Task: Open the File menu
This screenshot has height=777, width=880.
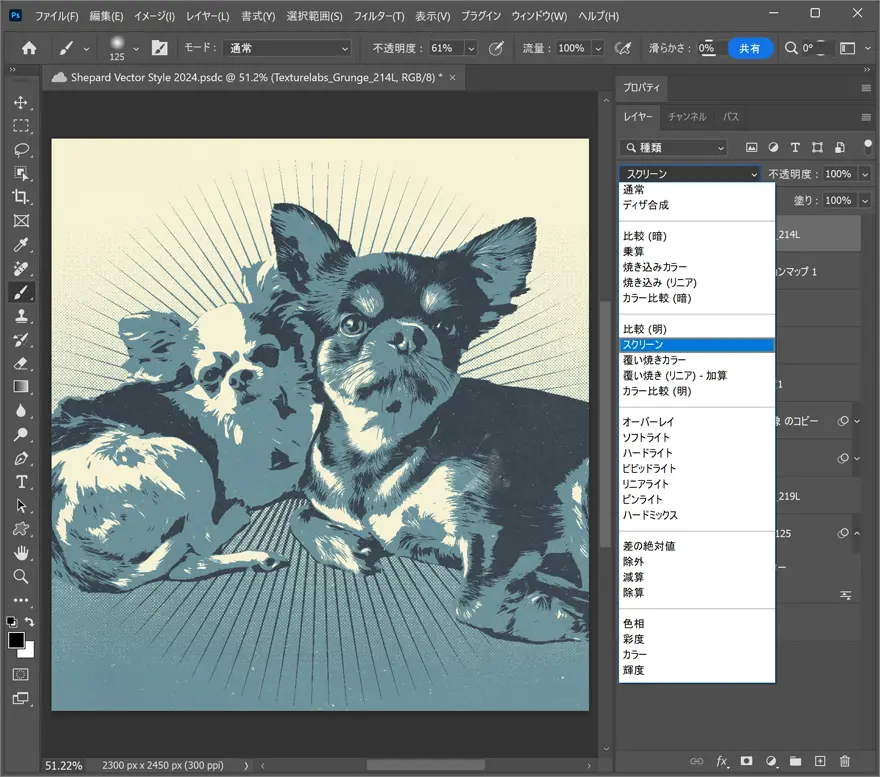Action: pyautogui.click(x=57, y=16)
